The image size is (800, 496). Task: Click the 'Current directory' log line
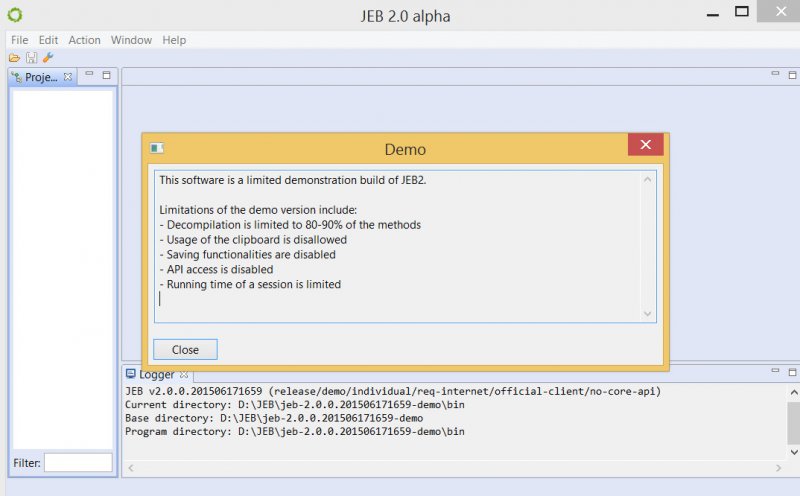tap(295, 405)
